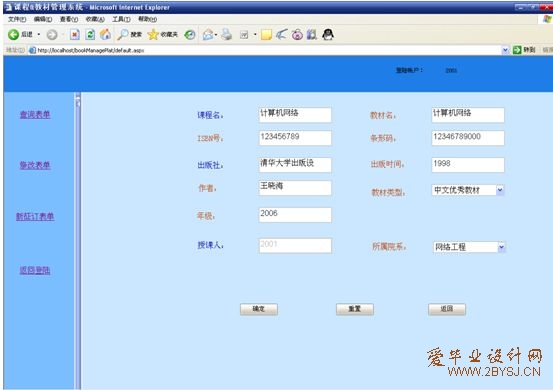
Task: Click the 重置 button
Action: (355, 309)
